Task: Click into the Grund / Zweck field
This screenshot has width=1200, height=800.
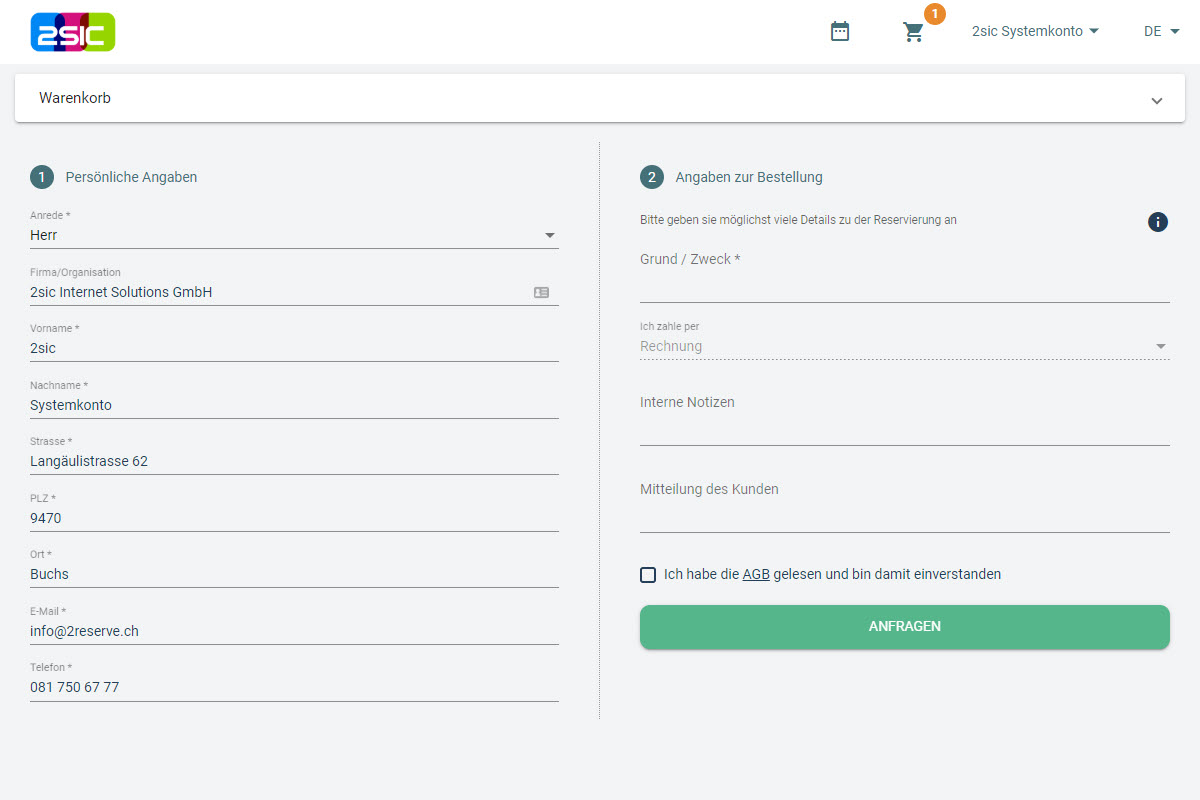Action: [x=904, y=287]
